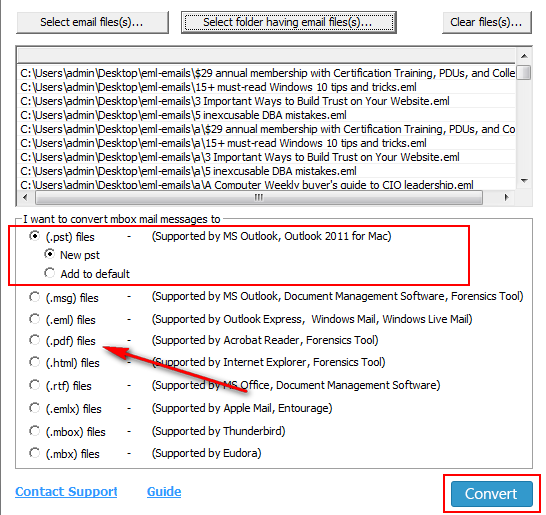The height and width of the screenshot is (515, 546).
Task: Open the Contact Support link
Action: click(66, 492)
